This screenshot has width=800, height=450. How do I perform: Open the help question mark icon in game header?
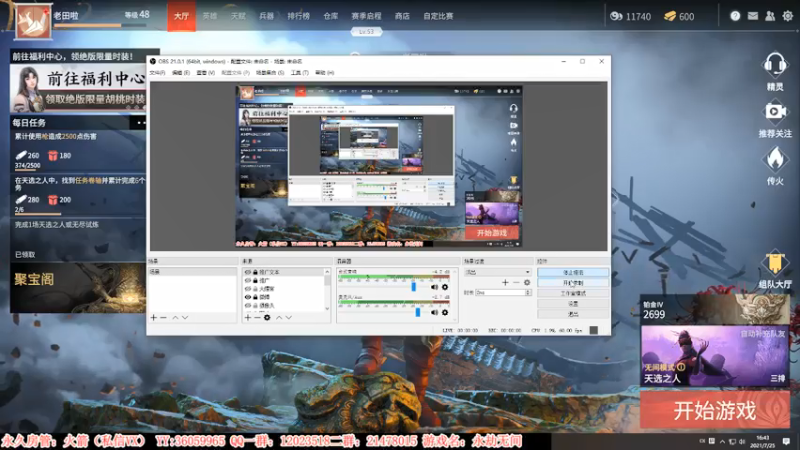pos(735,16)
